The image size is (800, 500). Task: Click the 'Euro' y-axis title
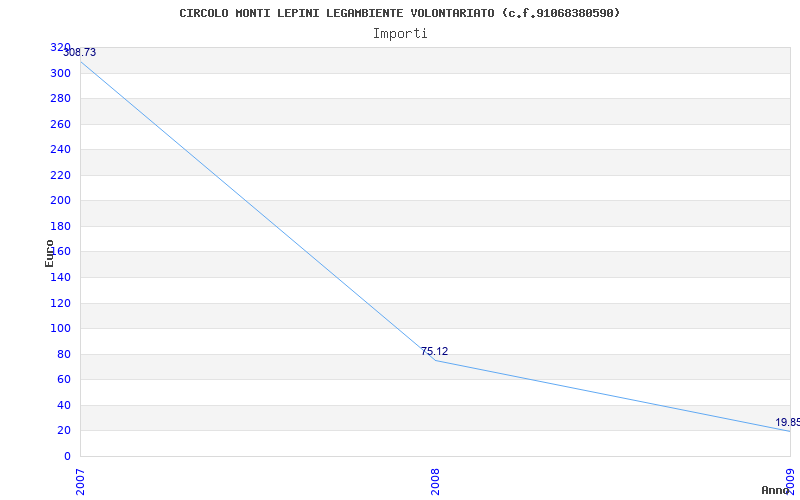[49, 254]
